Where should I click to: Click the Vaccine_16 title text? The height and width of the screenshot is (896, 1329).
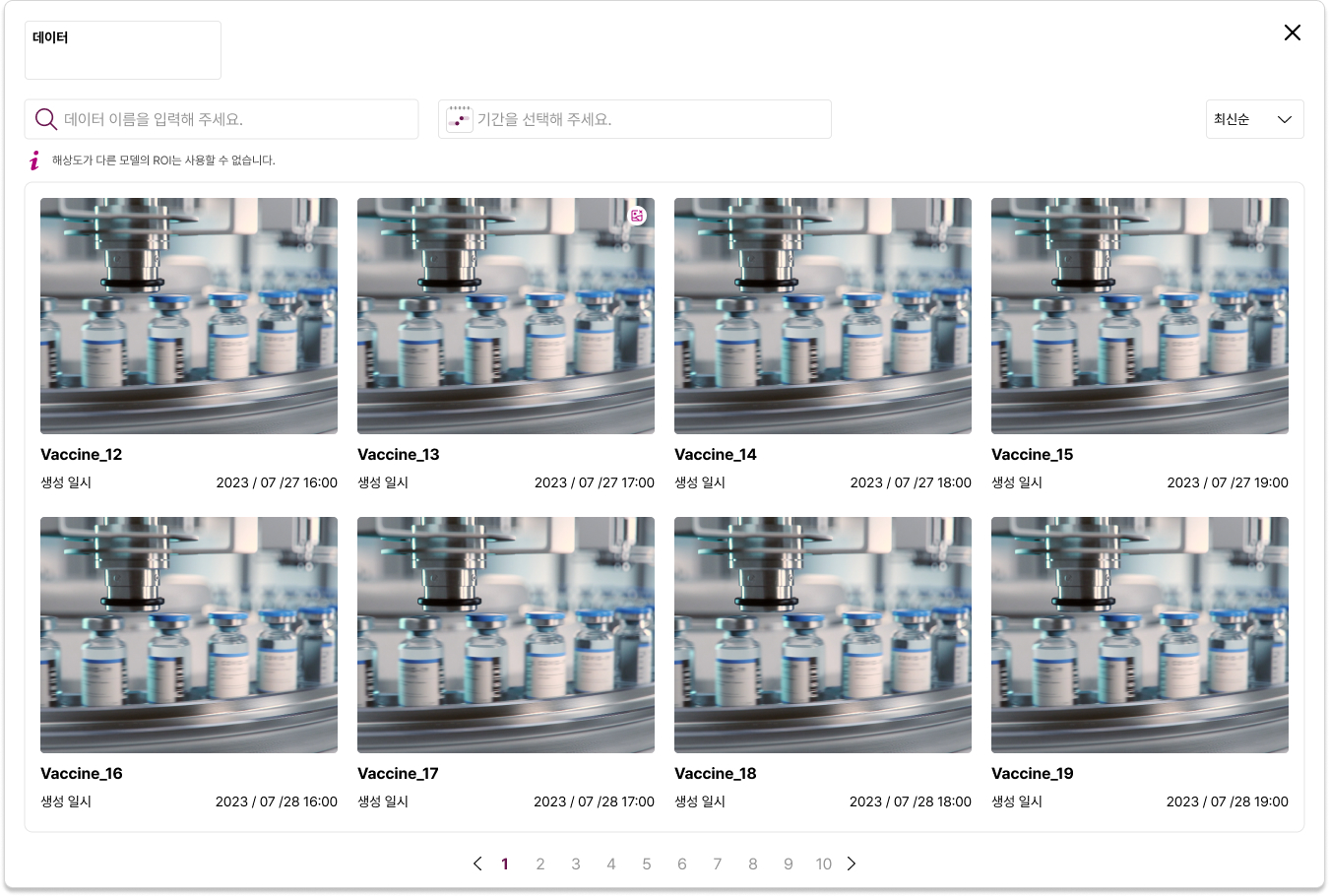click(82, 773)
